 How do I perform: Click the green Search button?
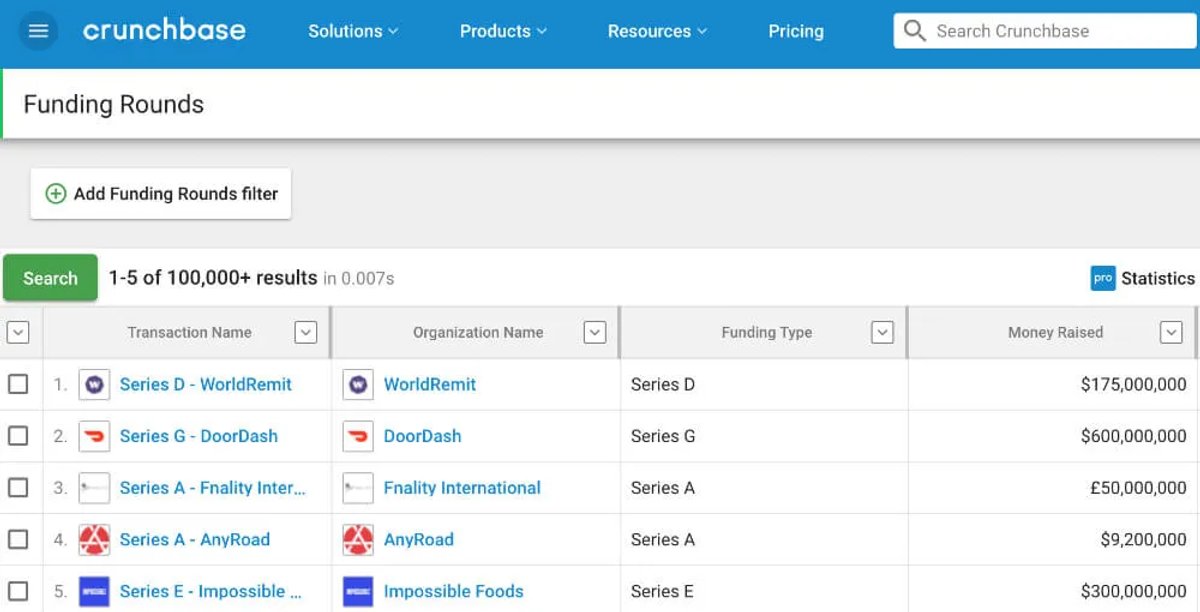coord(50,278)
